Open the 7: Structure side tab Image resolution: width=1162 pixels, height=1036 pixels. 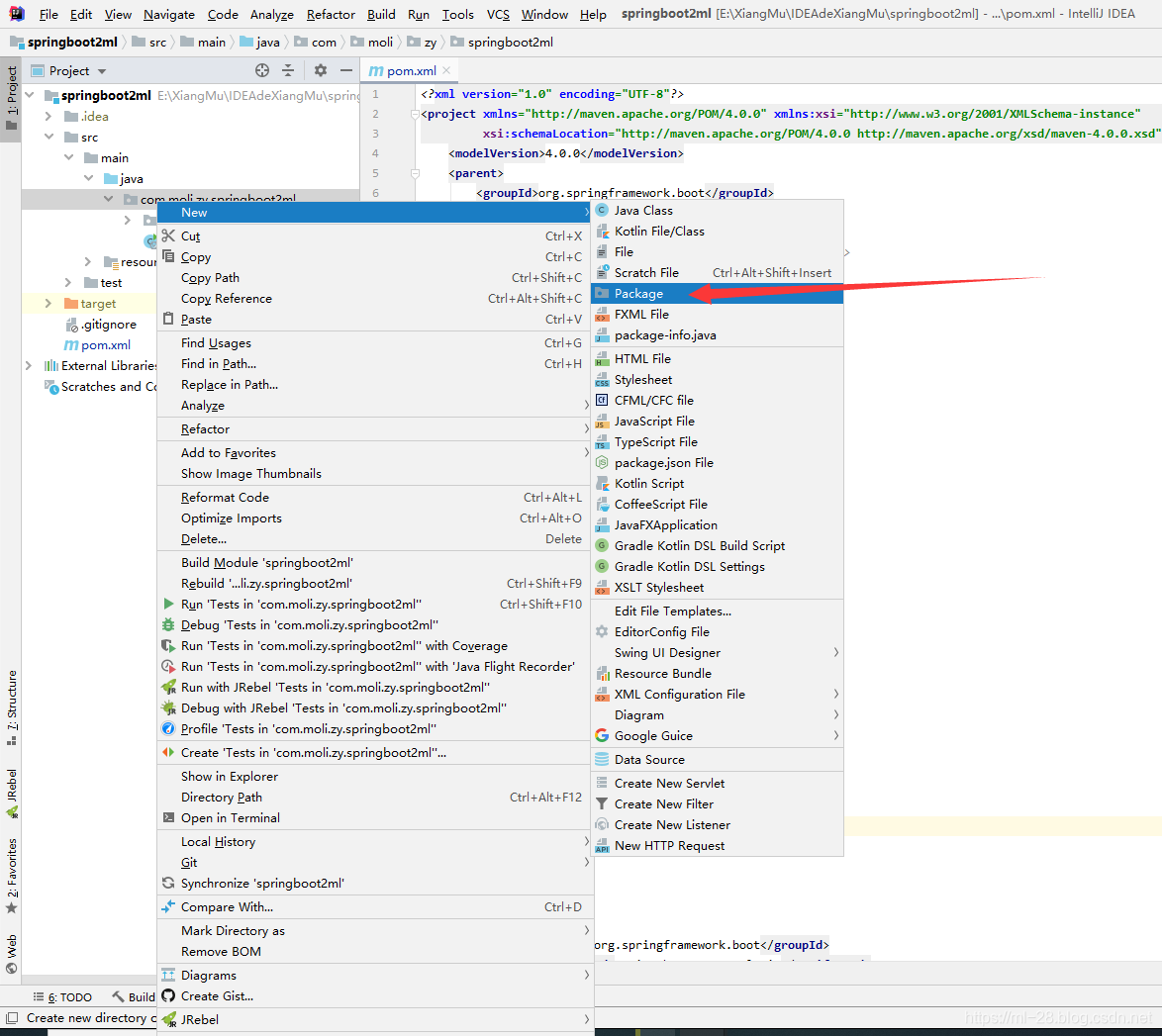click(11, 706)
